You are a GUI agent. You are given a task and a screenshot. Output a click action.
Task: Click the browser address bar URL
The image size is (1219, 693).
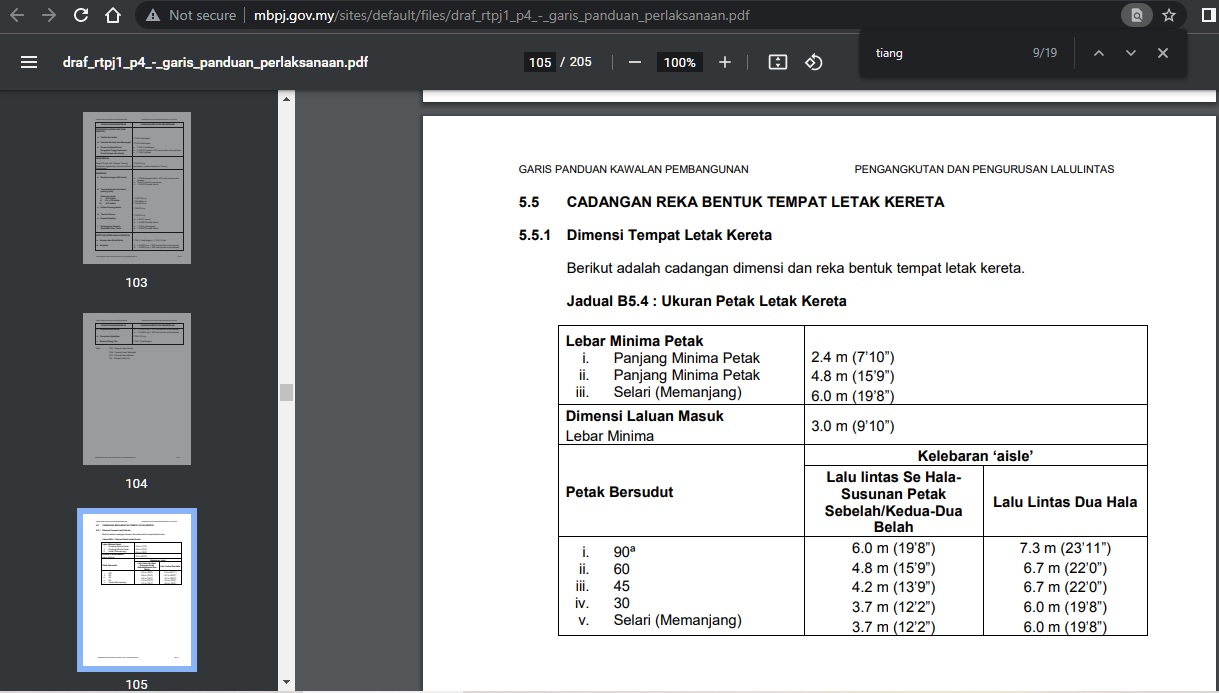(x=502, y=15)
